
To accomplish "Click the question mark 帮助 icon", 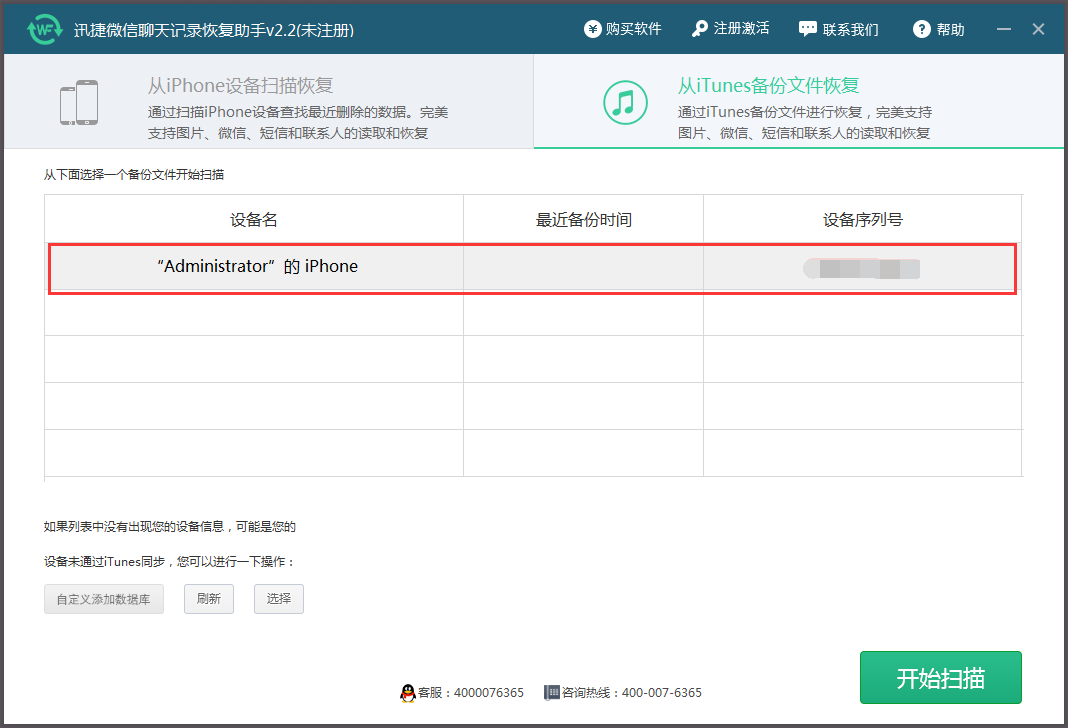I will pyautogui.click(x=921, y=29).
